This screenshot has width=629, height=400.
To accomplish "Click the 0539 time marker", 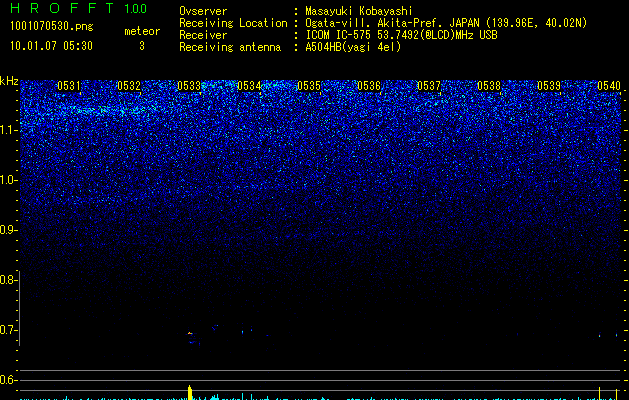I will point(549,86).
